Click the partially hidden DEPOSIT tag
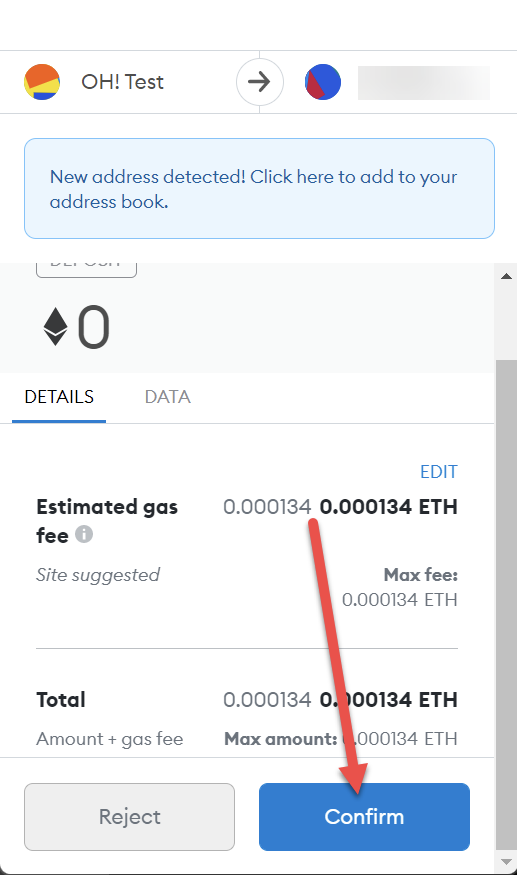Screen dimensions: 517x875 87,269
